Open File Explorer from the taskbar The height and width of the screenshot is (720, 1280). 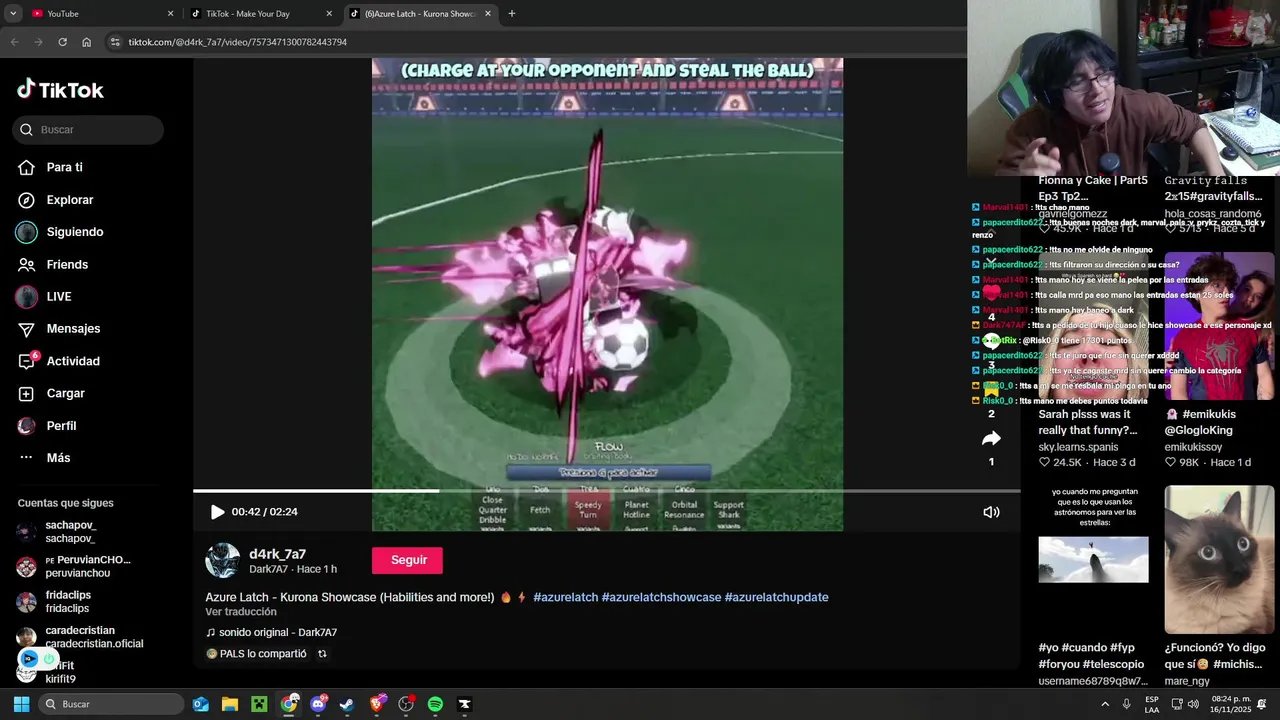click(x=230, y=704)
